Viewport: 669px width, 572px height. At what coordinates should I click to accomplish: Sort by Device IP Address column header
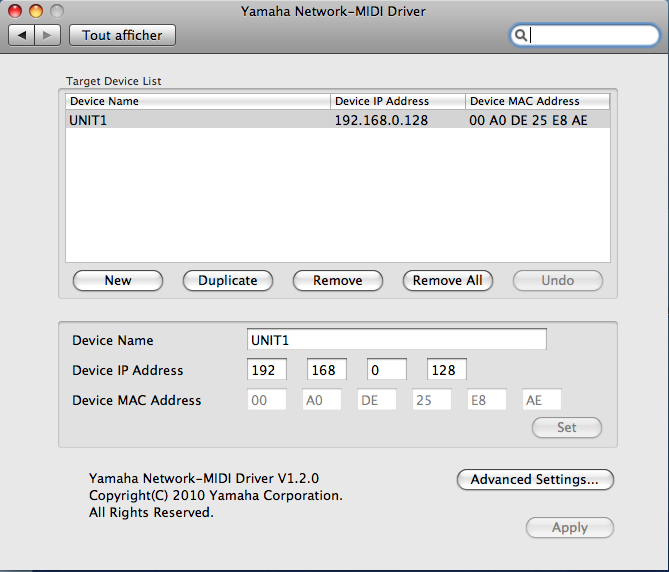[398, 101]
